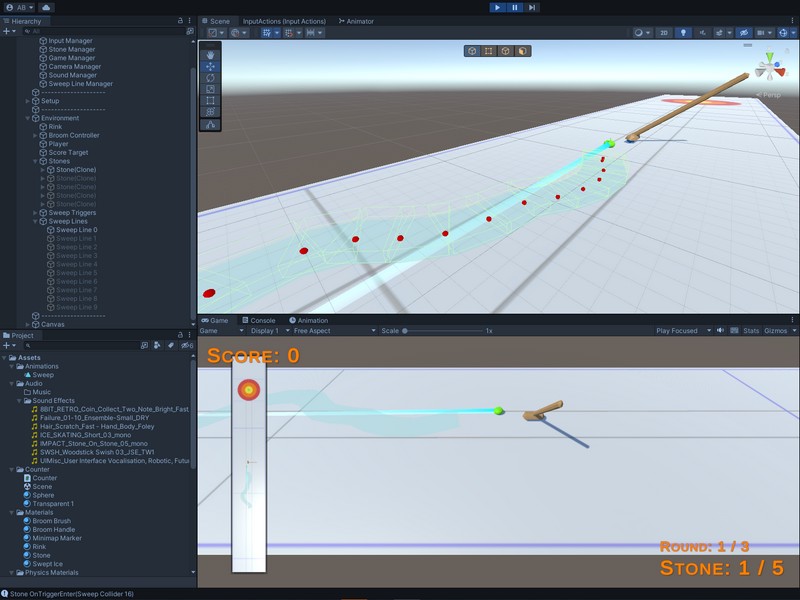Select IMPACT_Stone_On_Stone_05_mono audio file
Screen dimensions: 800x600
pyautogui.click(x=93, y=443)
